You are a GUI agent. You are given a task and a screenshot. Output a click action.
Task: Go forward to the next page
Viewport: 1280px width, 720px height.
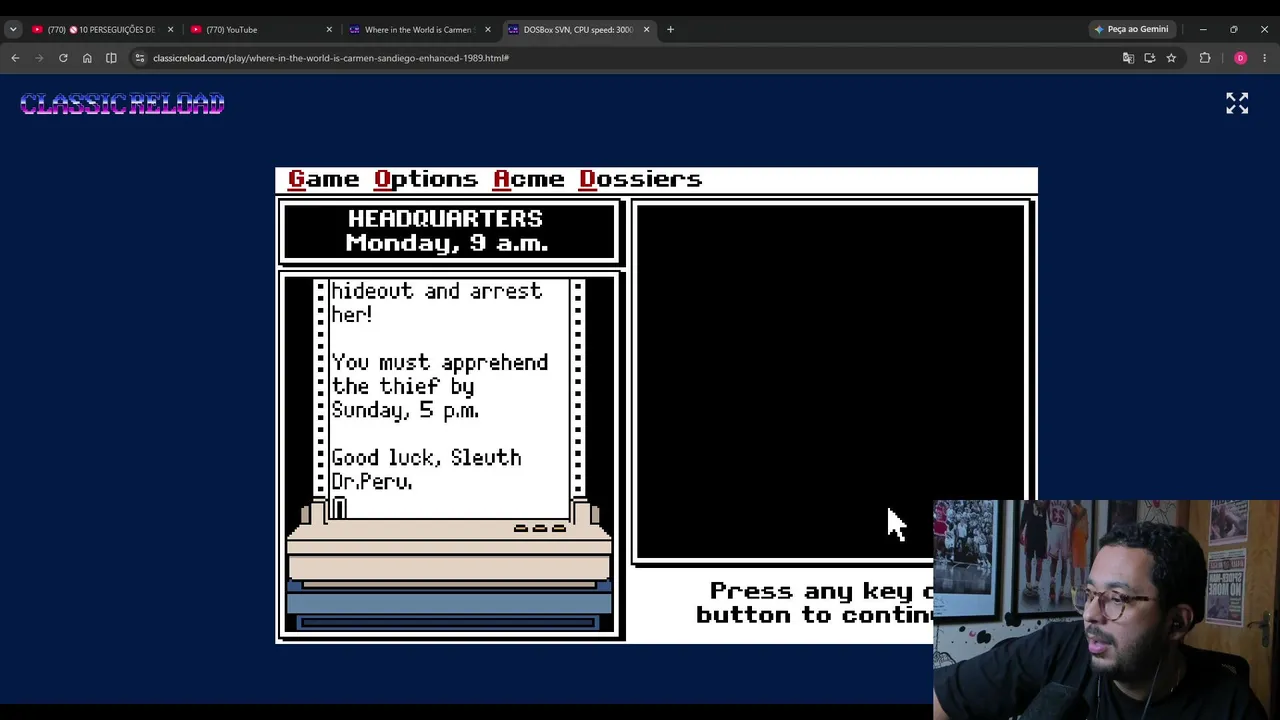point(39,58)
